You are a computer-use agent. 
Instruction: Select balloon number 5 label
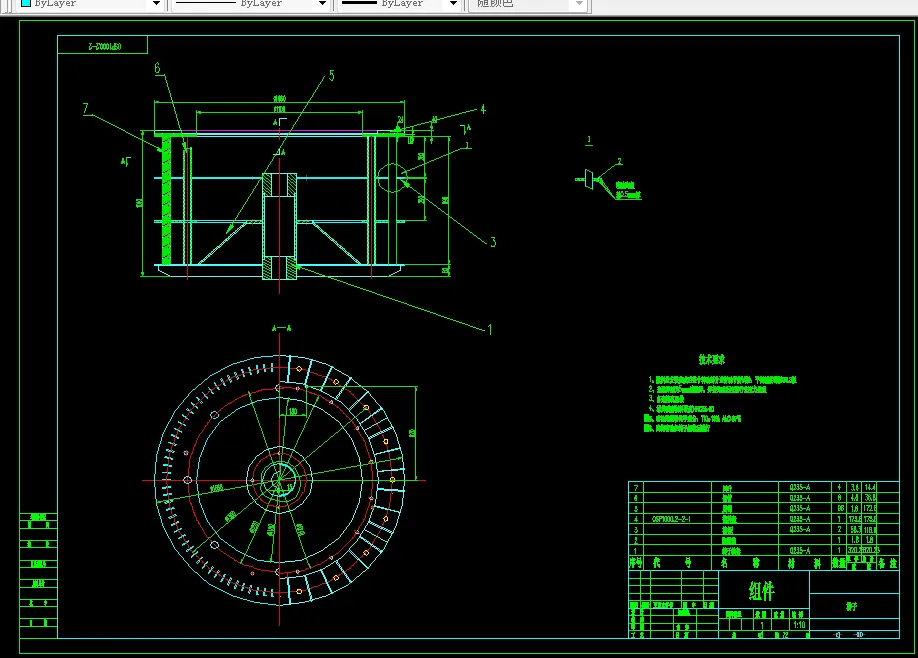331,76
